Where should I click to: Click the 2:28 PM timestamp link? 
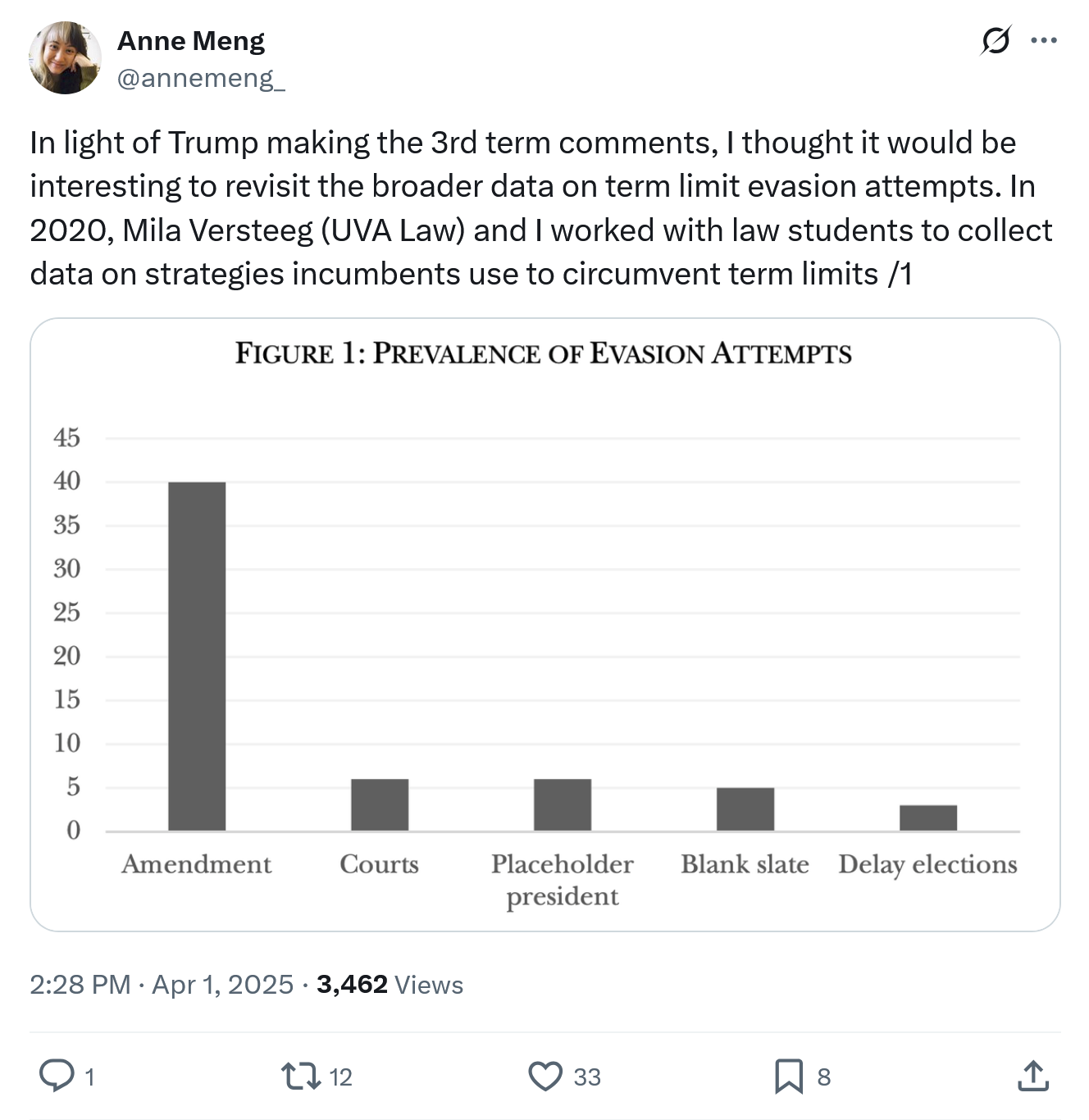pos(80,984)
